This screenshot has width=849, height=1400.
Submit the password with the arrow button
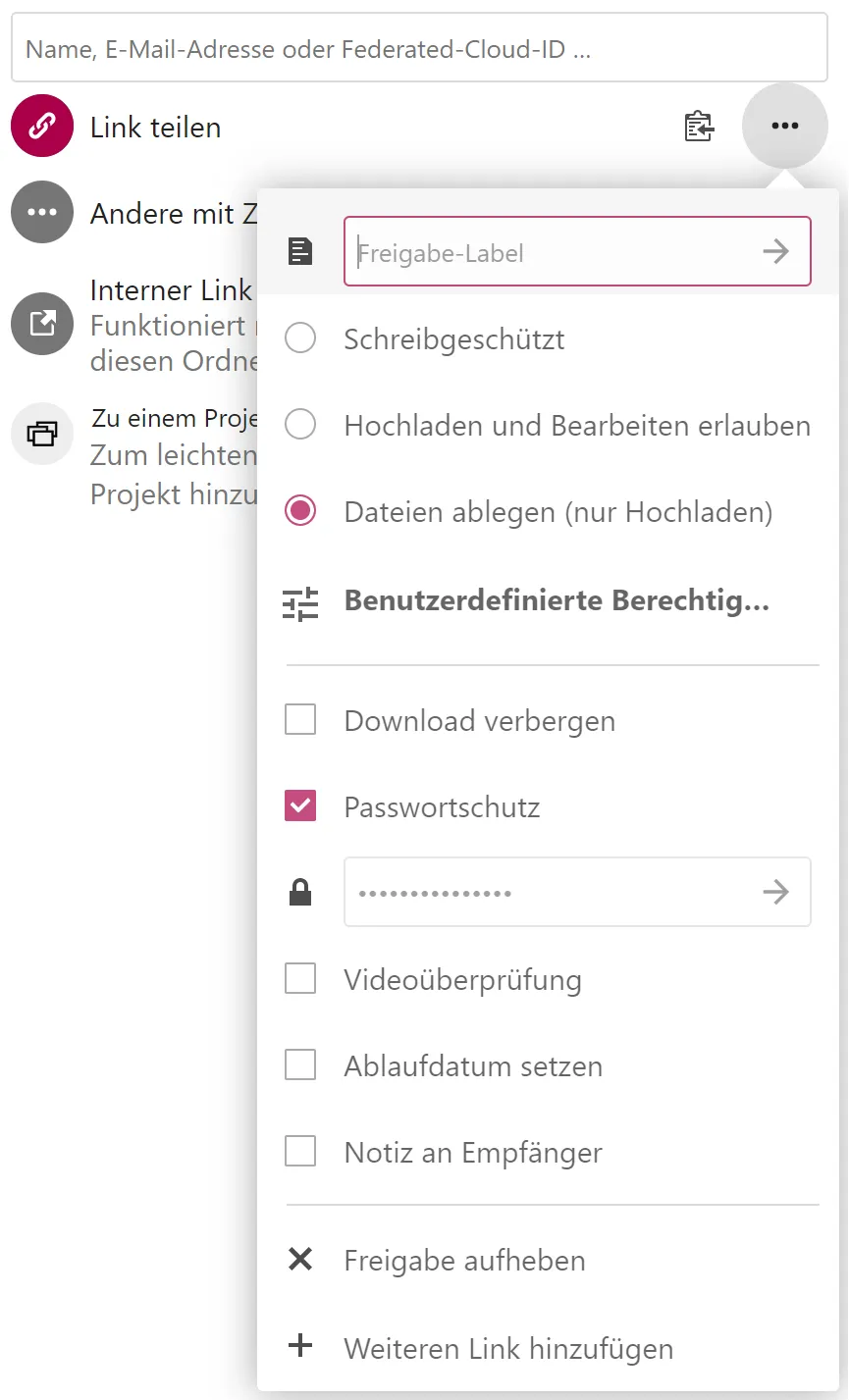click(x=775, y=892)
